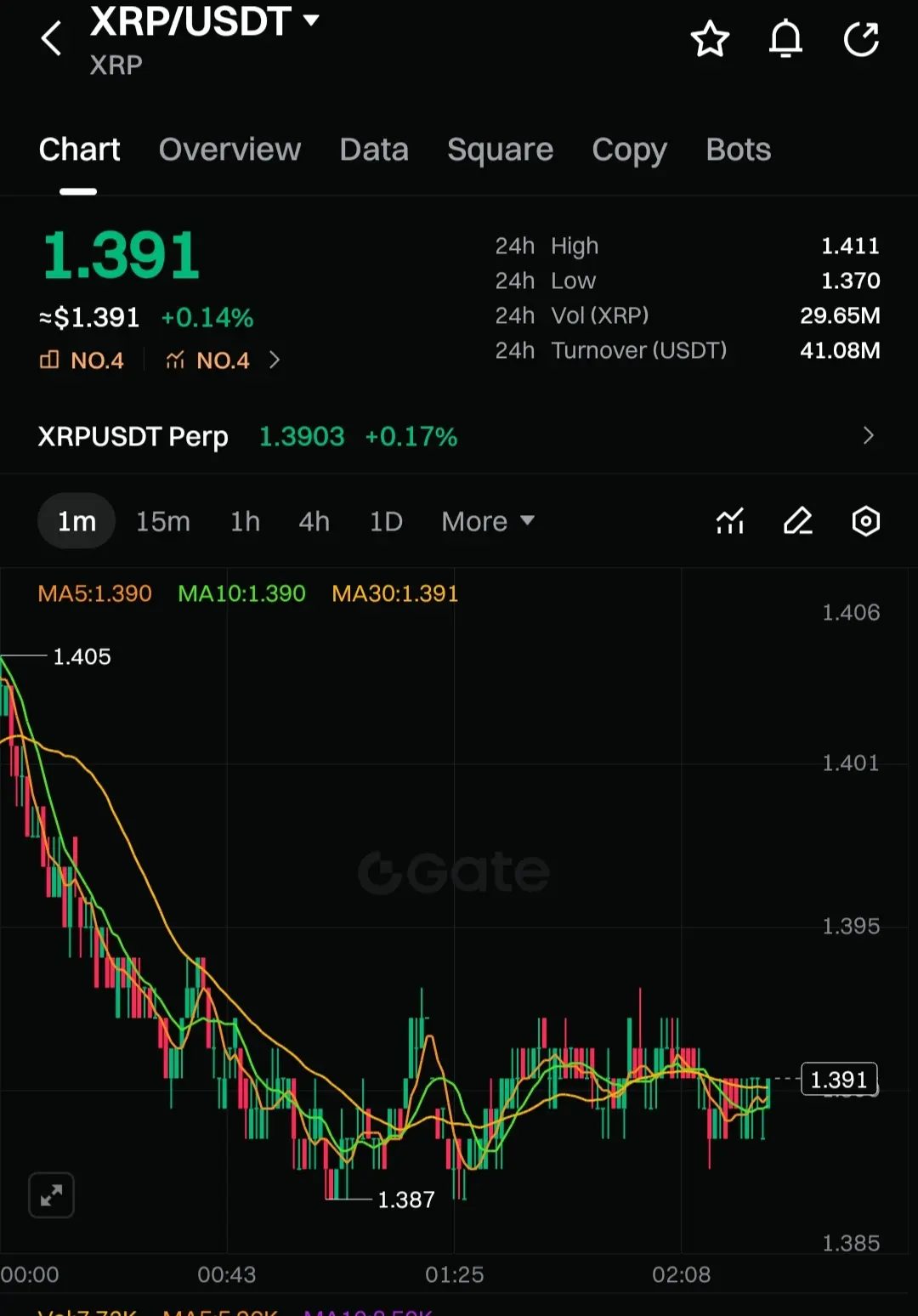Select the 1h timeframe
Image resolution: width=918 pixels, height=1316 pixels.
245,521
